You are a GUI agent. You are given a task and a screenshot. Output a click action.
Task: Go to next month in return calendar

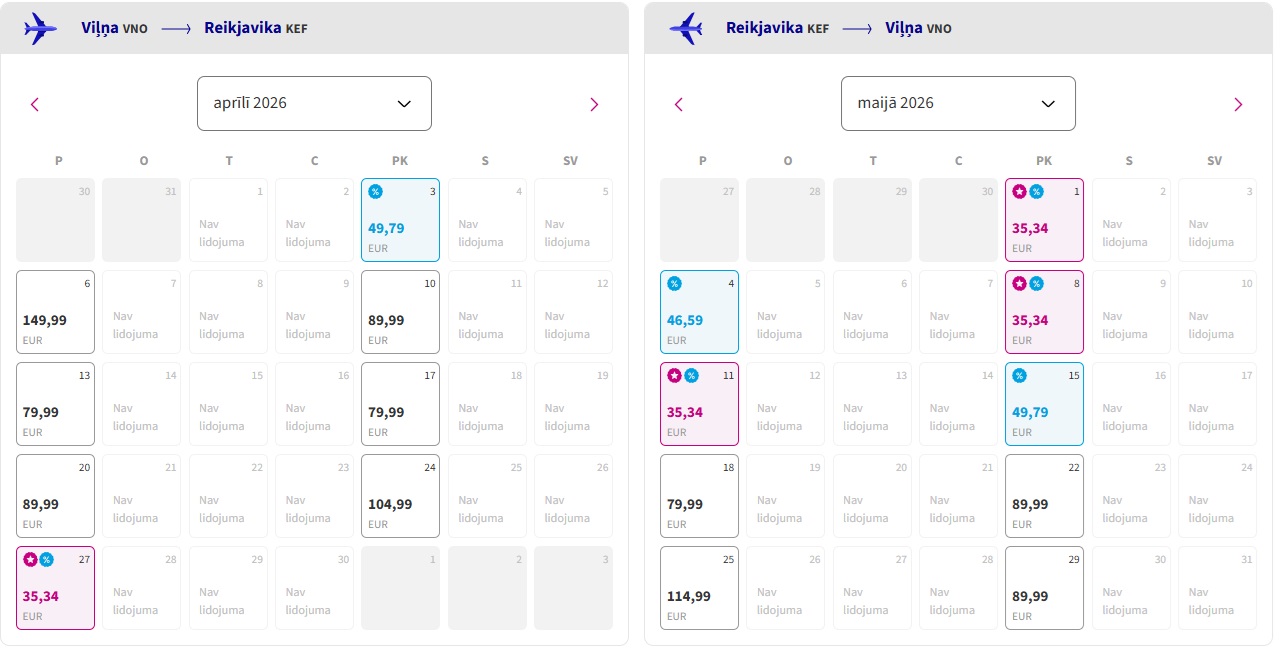point(1238,104)
